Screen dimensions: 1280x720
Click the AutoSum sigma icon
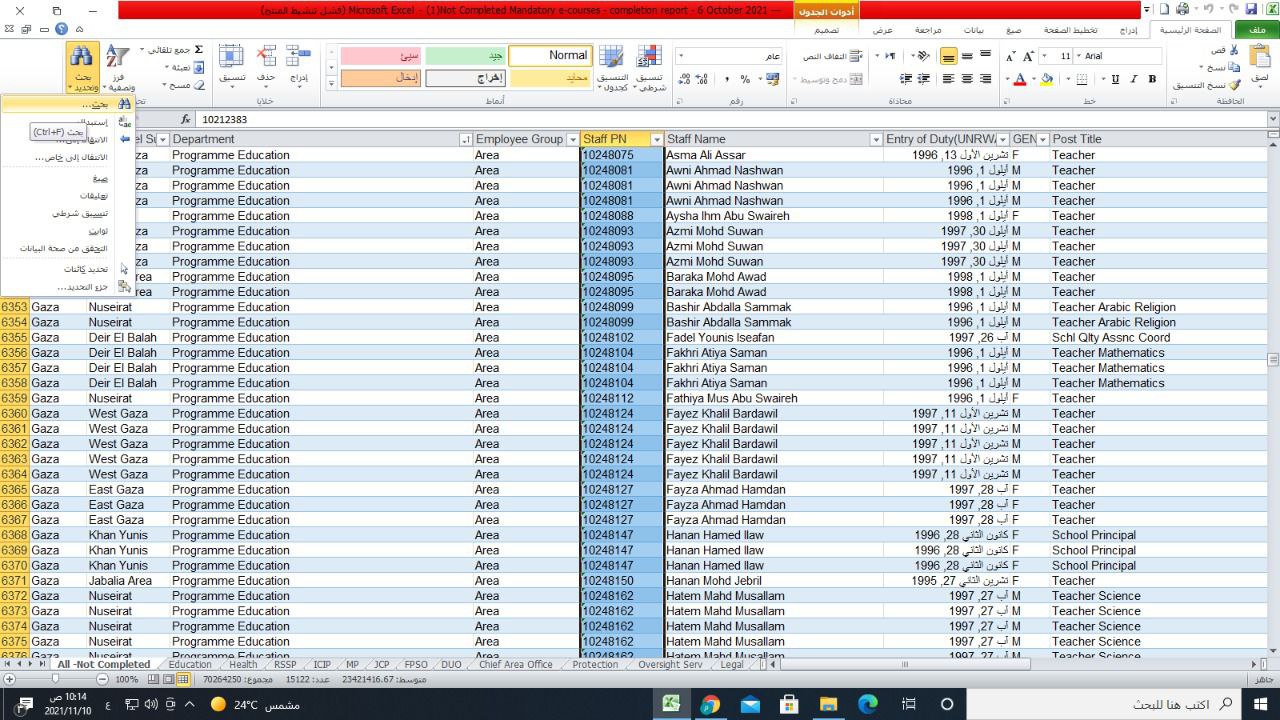[198, 50]
